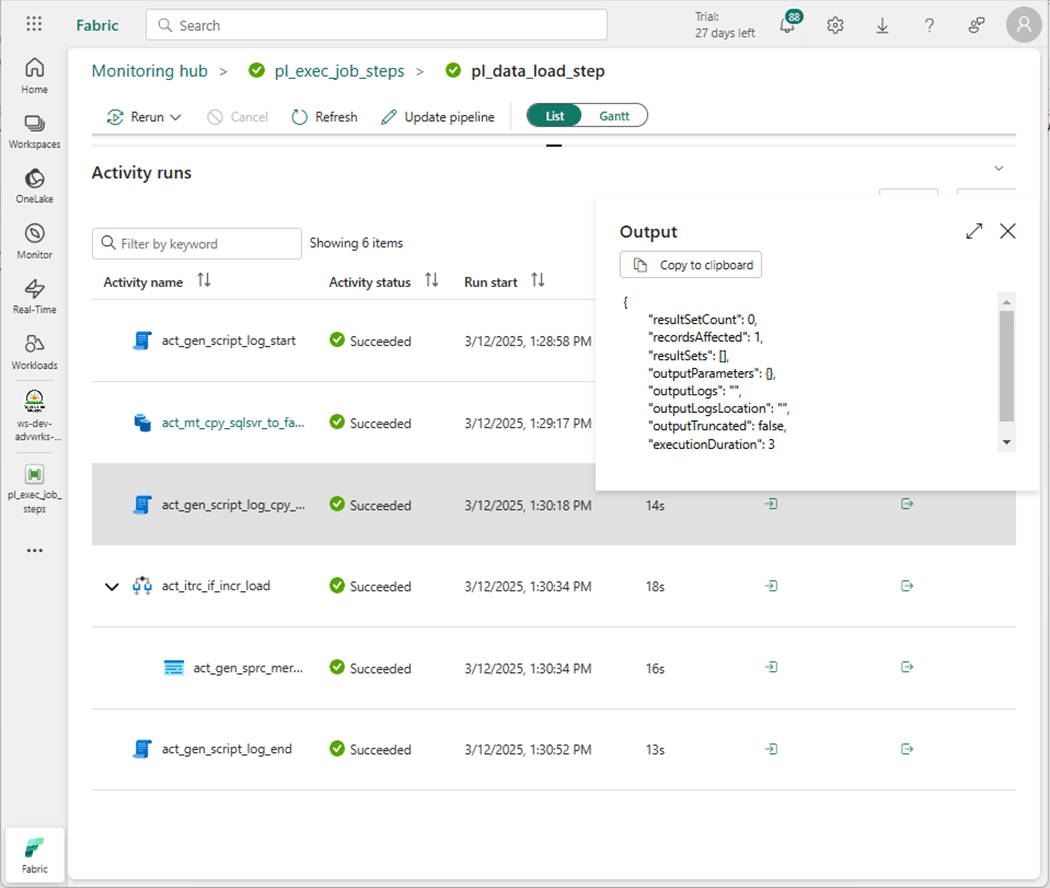Open OneLake from the sidebar
This screenshot has width=1050, height=888.
[34, 185]
